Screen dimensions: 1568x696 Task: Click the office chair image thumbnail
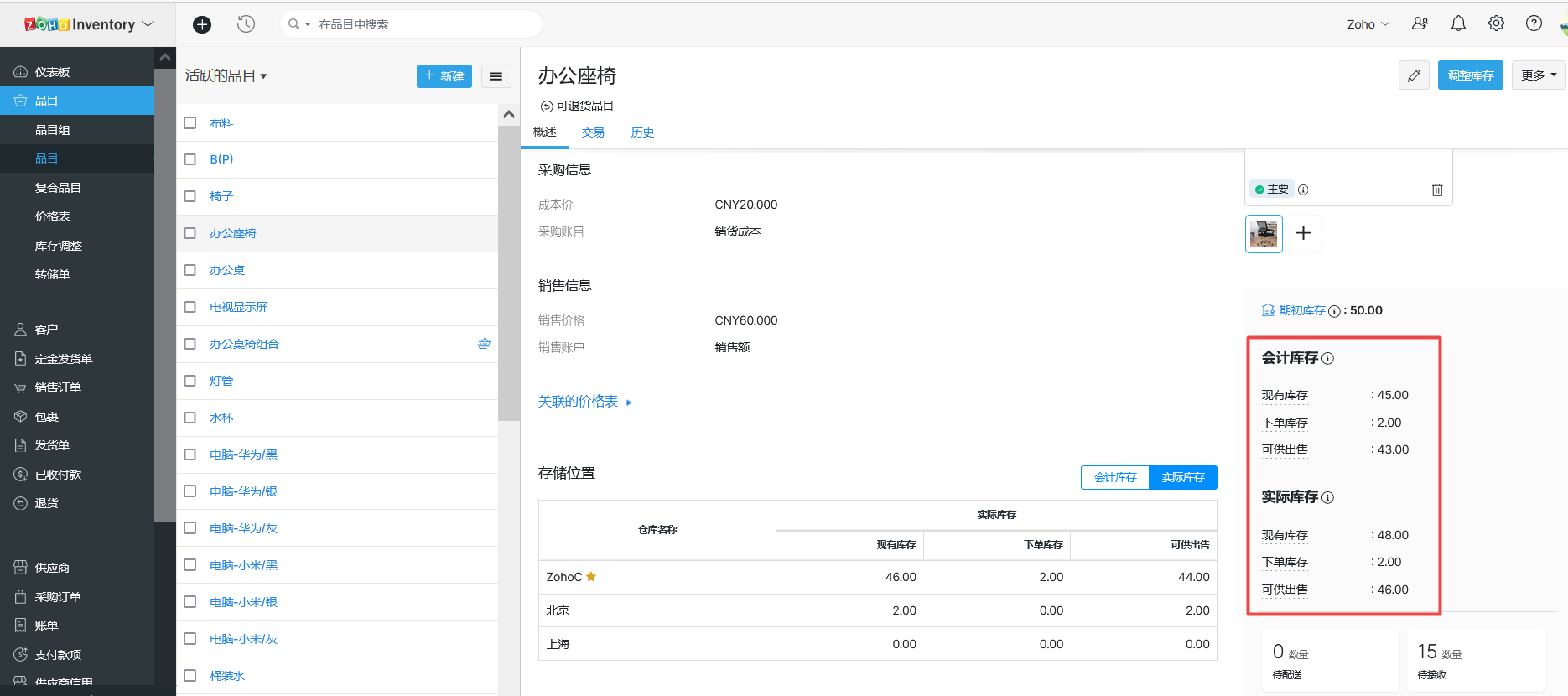(x=1264, y=233)
